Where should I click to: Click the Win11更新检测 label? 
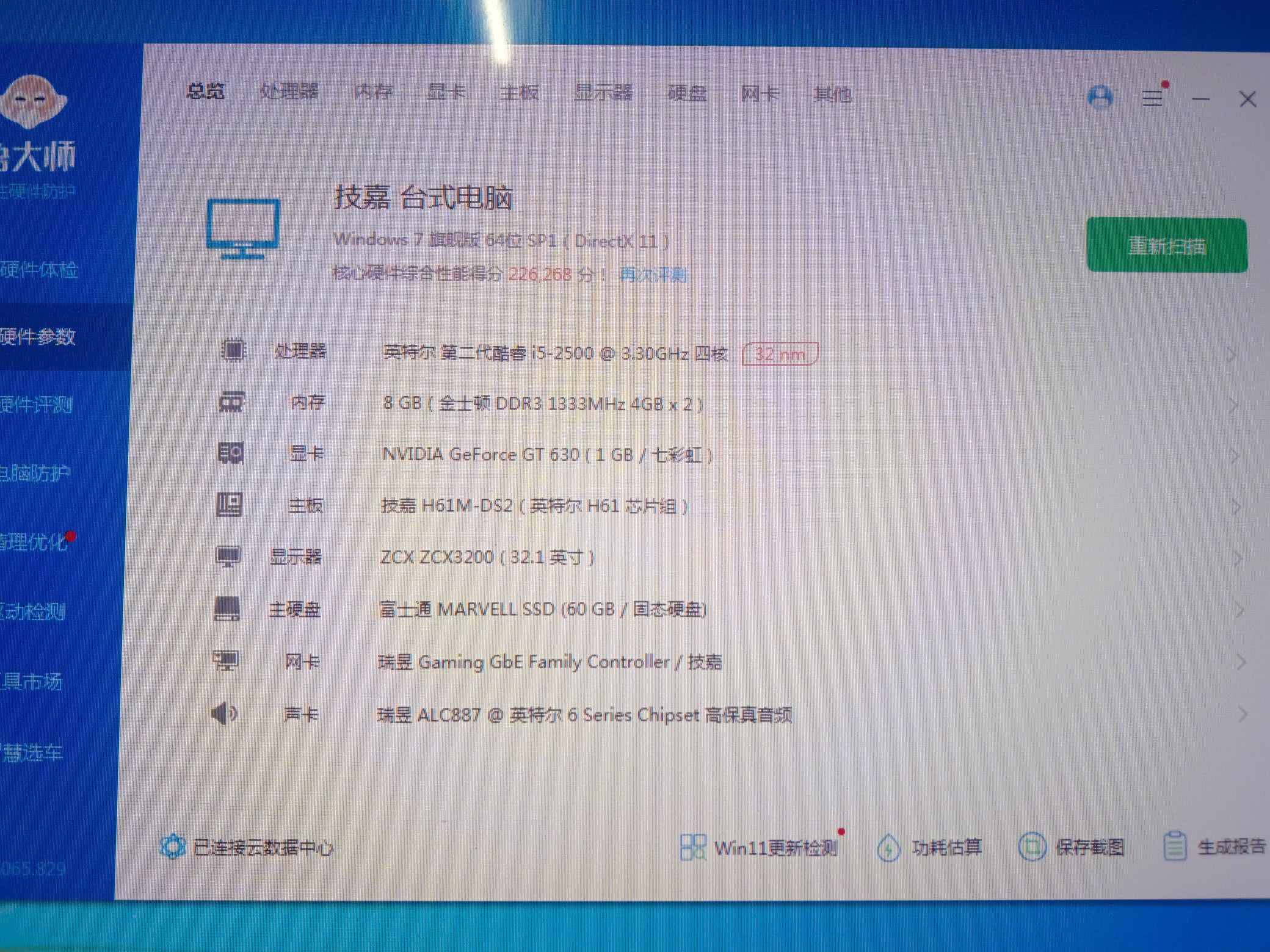pyautogui.click(x=775, y=848)
